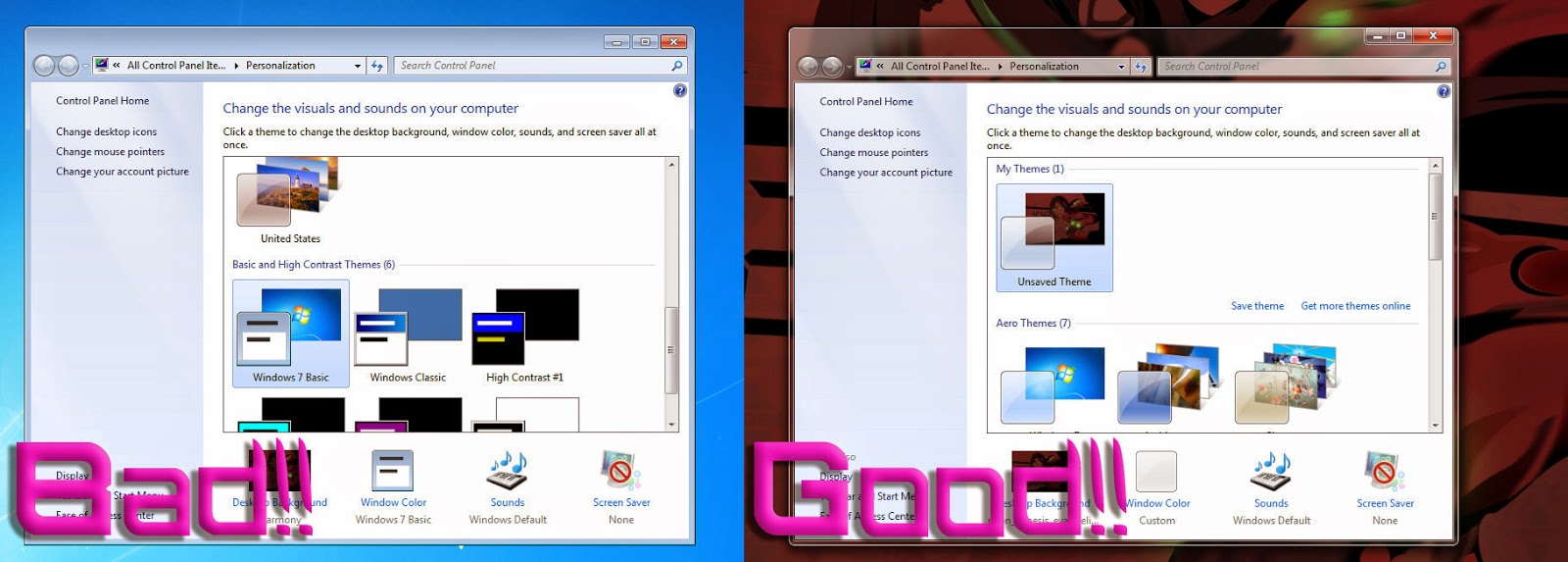This screenshot has width=1568, height=562.
Task: Click Screen Saver link in right window
Action: (1385, 503)
